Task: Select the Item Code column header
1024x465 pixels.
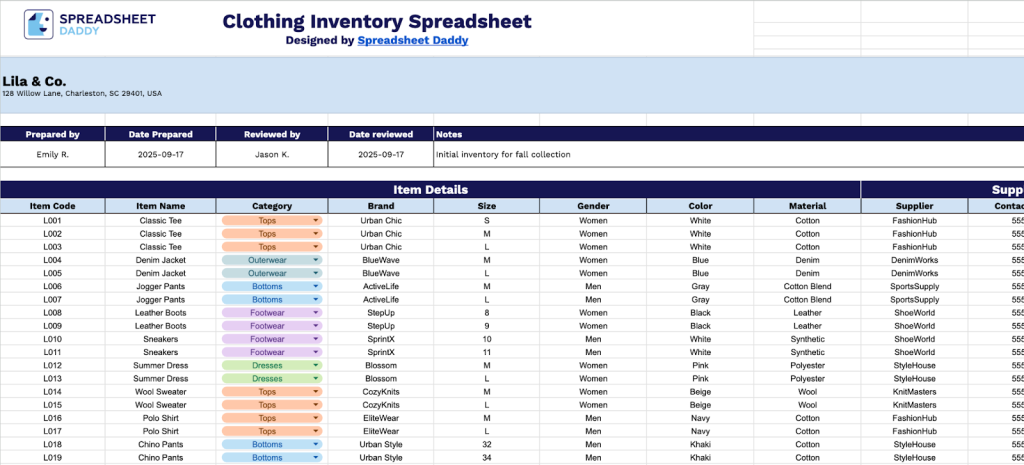Action: click(x=53, y=206)
